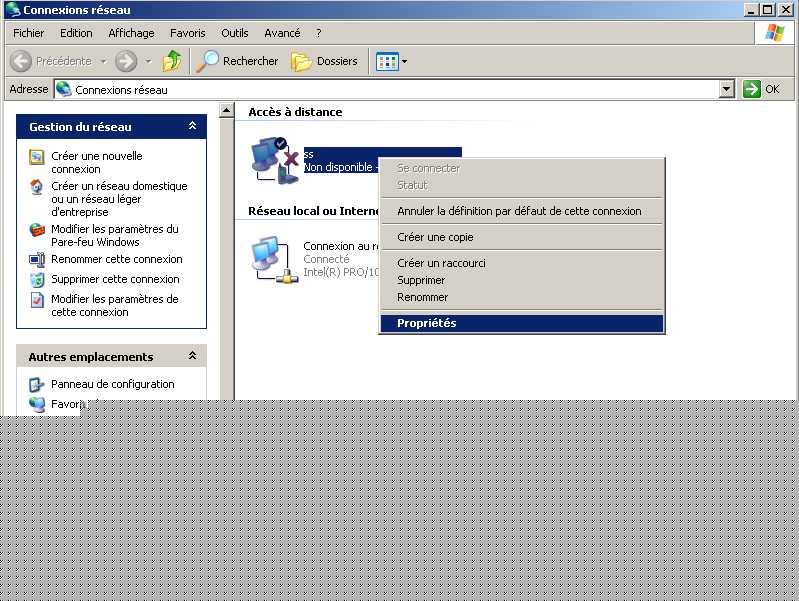Image resolution: width=799 pixels, height=601 pixels.
Task: Click Créer une nouvelle connexion link
Action: point(96,162)
